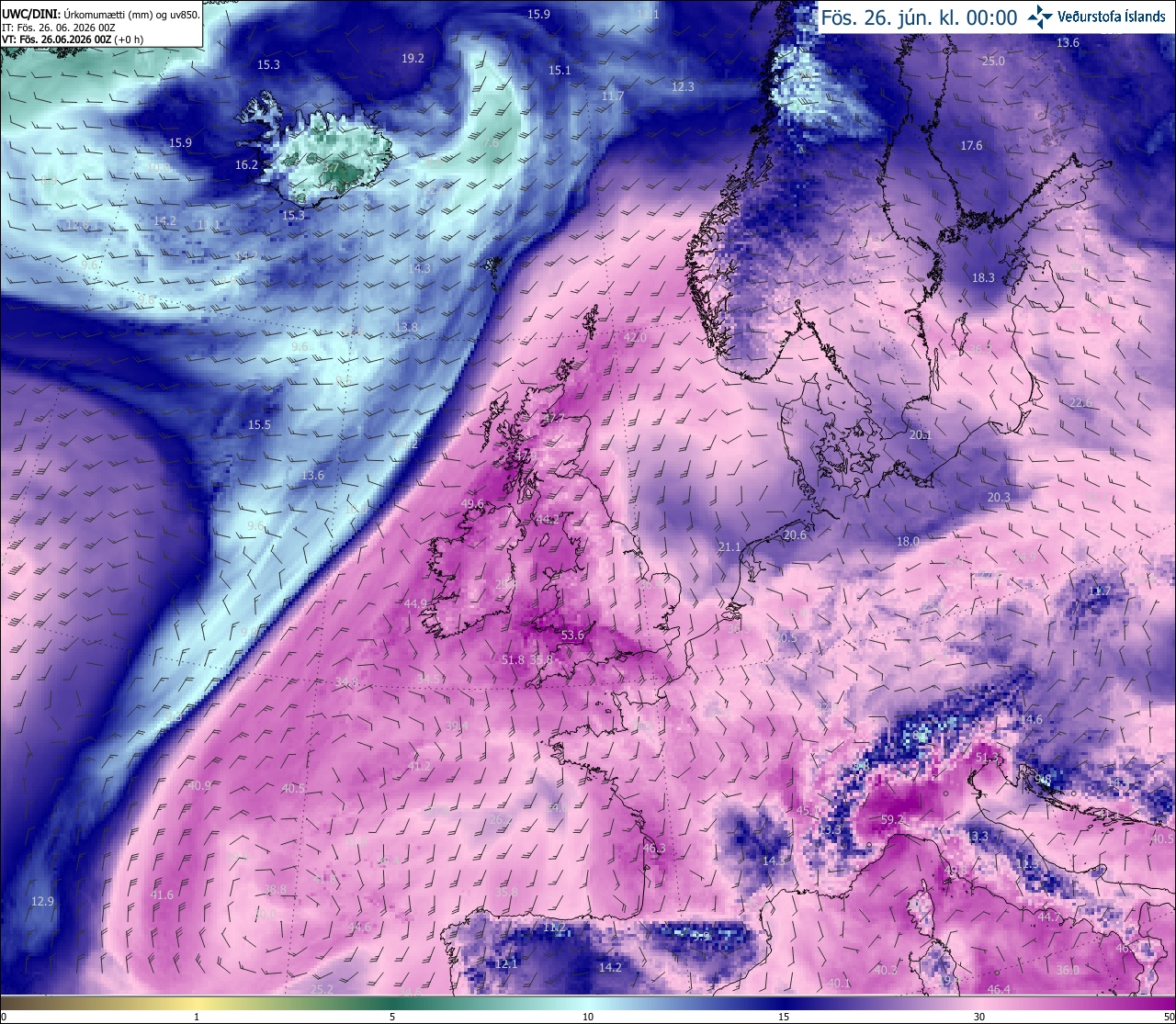Click the Veðurstofa Íslands logo icon
Viewport: 1176px width, 1024px height.
(x=1040, y=17)
